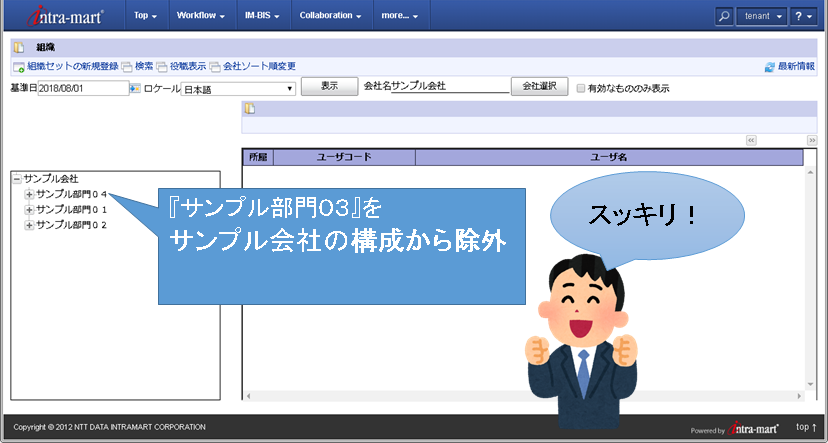Open the tenant user dropdown
828x443 pixels.
761,16
